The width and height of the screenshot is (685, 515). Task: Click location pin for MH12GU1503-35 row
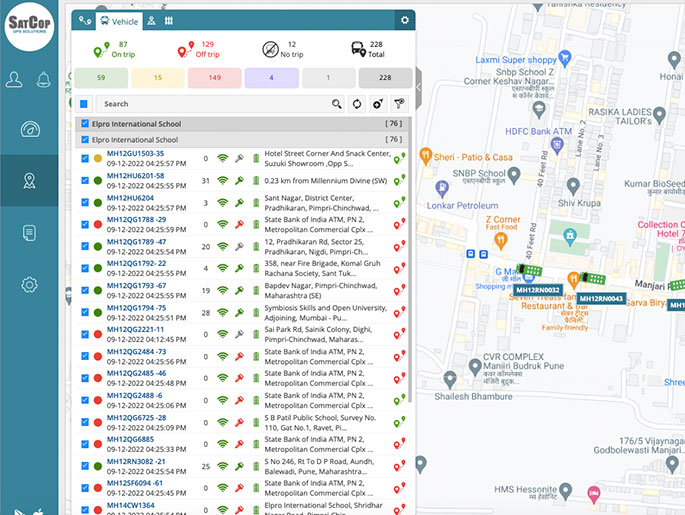pos(399,158)
